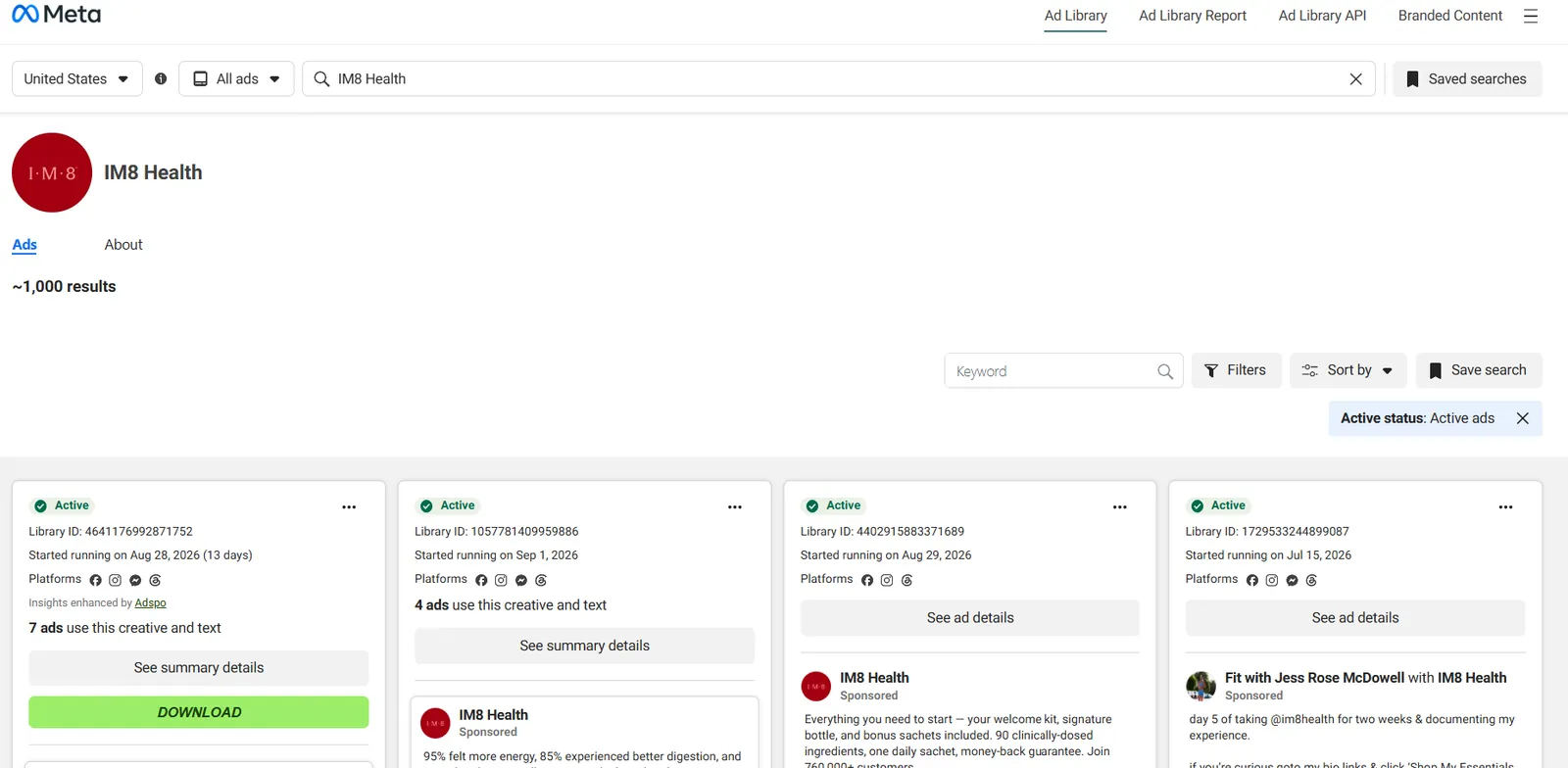Switch to the About tab
Viewport: 1568px width, 768px height.
coord(123,245)
